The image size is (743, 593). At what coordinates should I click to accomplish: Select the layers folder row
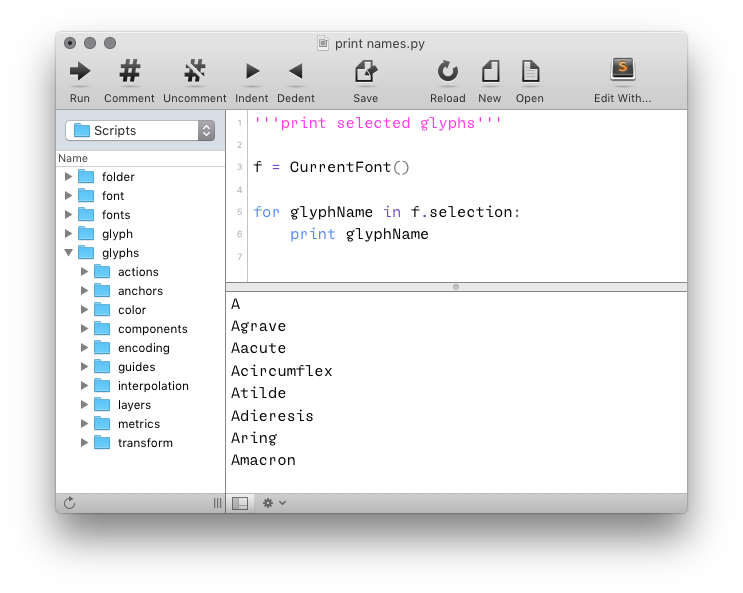pos(140,404)
